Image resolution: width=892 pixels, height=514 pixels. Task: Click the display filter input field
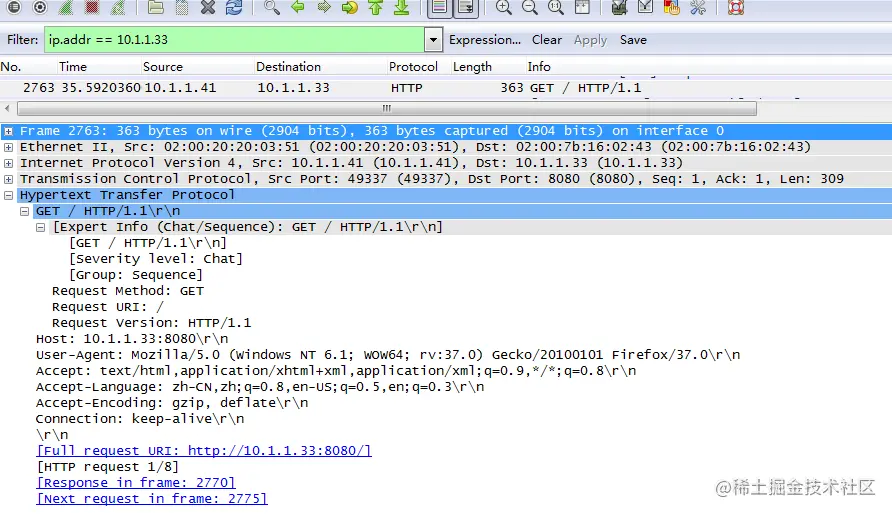click(234, 40)
